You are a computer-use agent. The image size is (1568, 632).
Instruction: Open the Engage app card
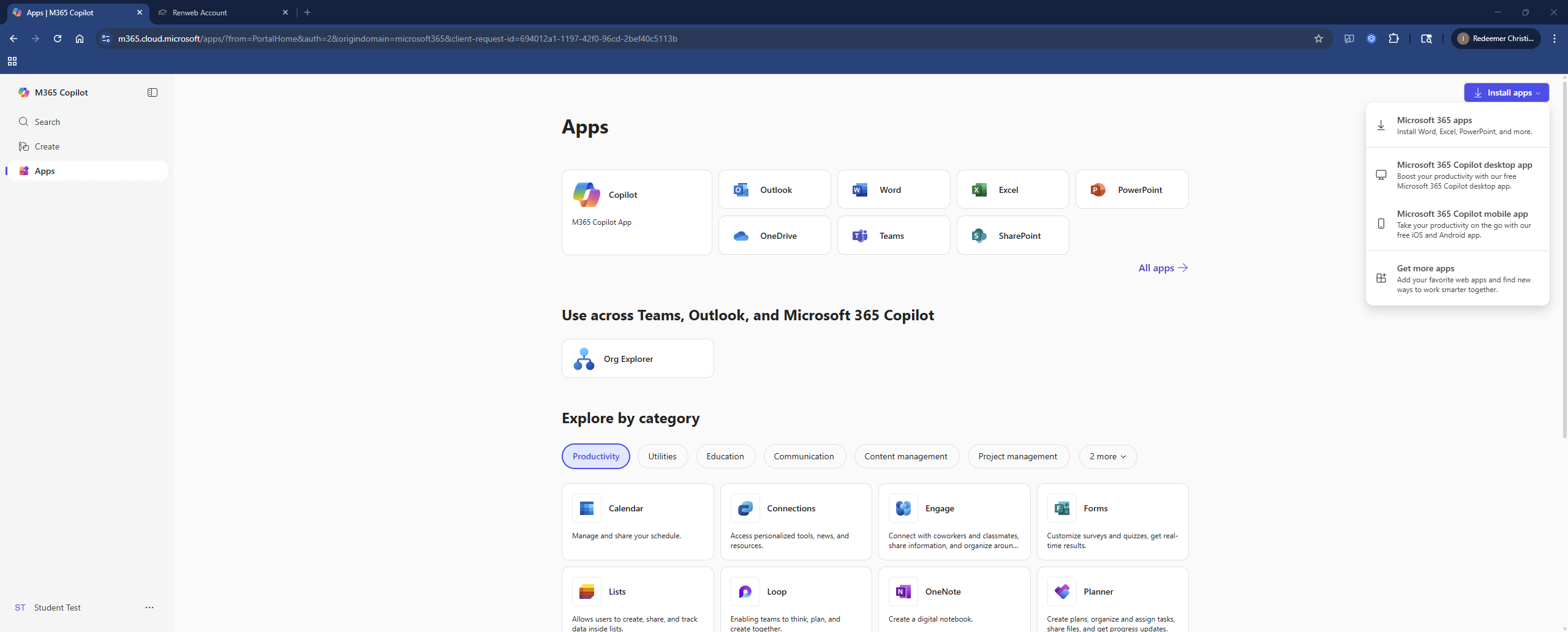click(954, 522)
